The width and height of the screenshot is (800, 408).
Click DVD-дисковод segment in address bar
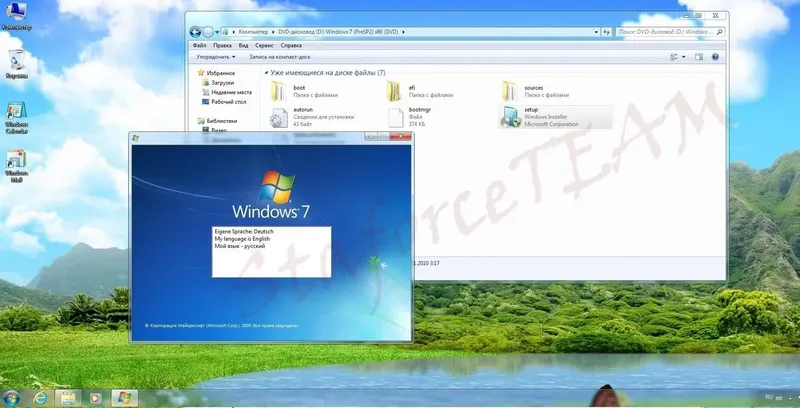[338, 32]
